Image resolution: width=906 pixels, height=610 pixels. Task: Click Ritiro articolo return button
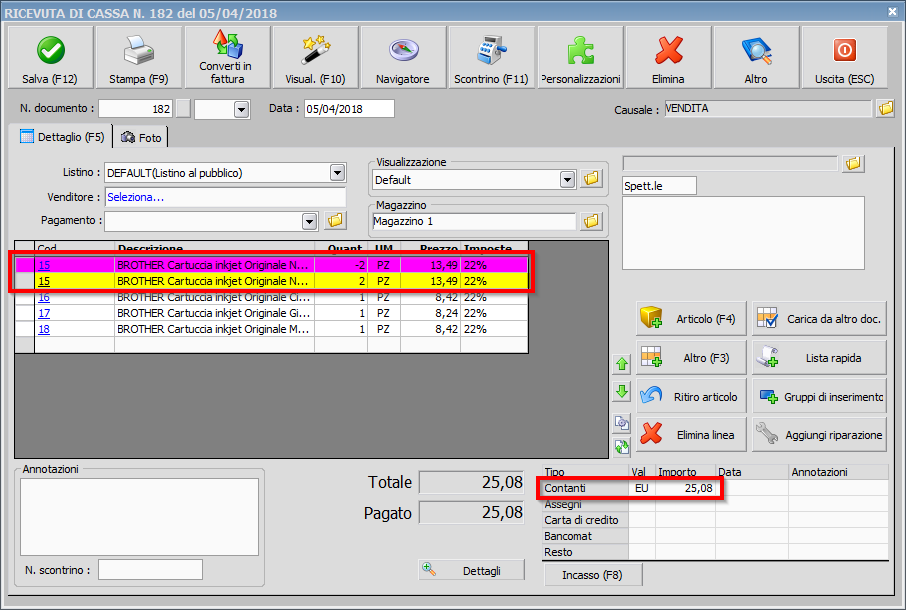point(691,396)
